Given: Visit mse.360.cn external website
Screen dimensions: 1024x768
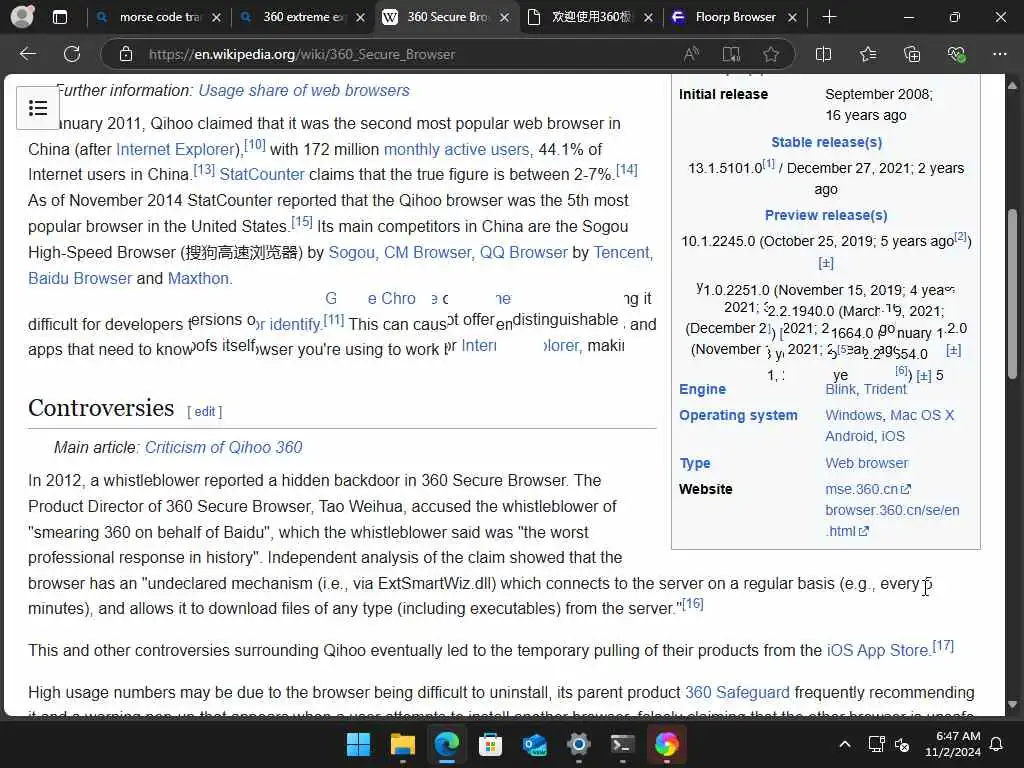Looking at the screenshot, I should [868, 489].
